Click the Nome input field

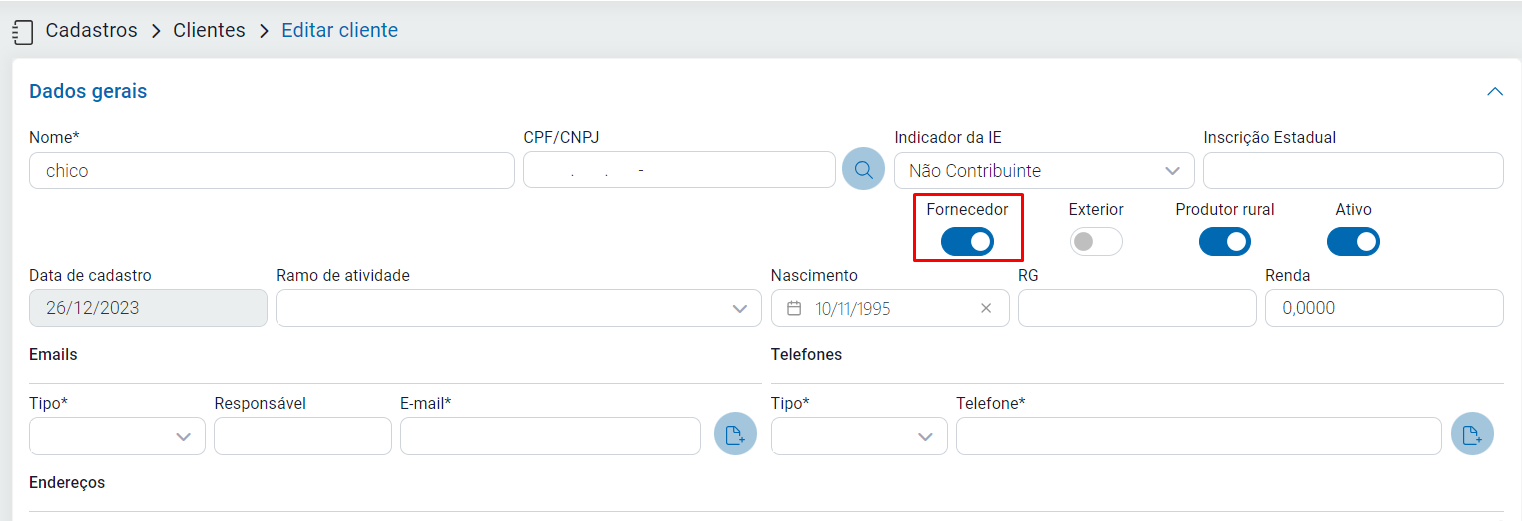coord(272,171)
